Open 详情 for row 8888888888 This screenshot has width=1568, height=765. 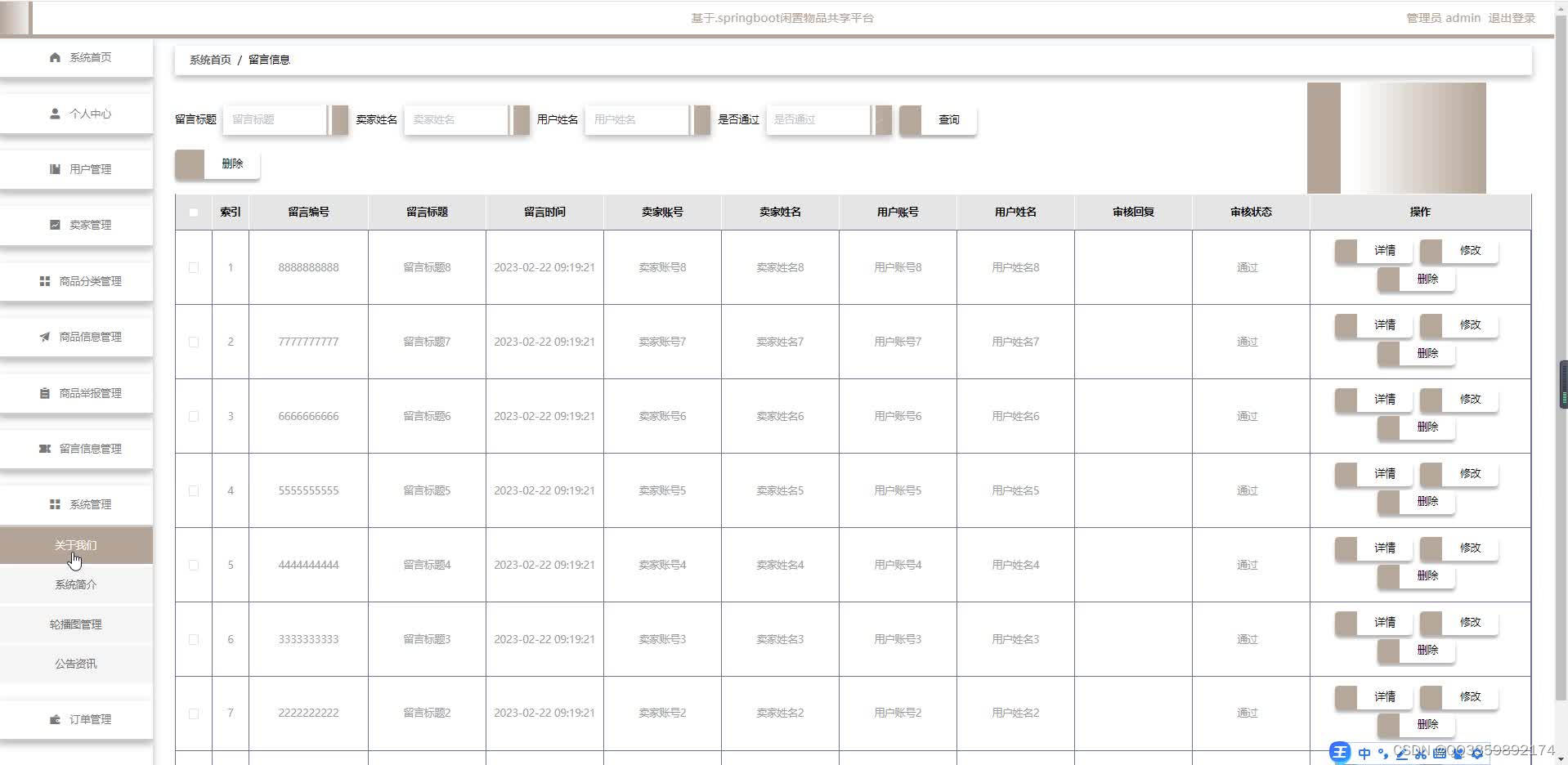pos(1373,251)
